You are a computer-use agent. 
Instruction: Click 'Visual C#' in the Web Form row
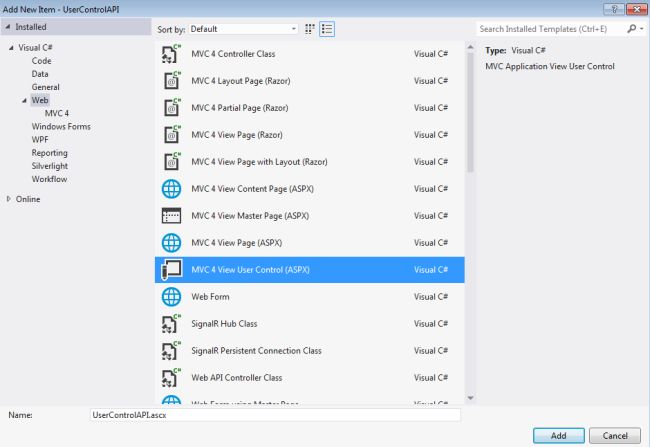tap(431, 297)
